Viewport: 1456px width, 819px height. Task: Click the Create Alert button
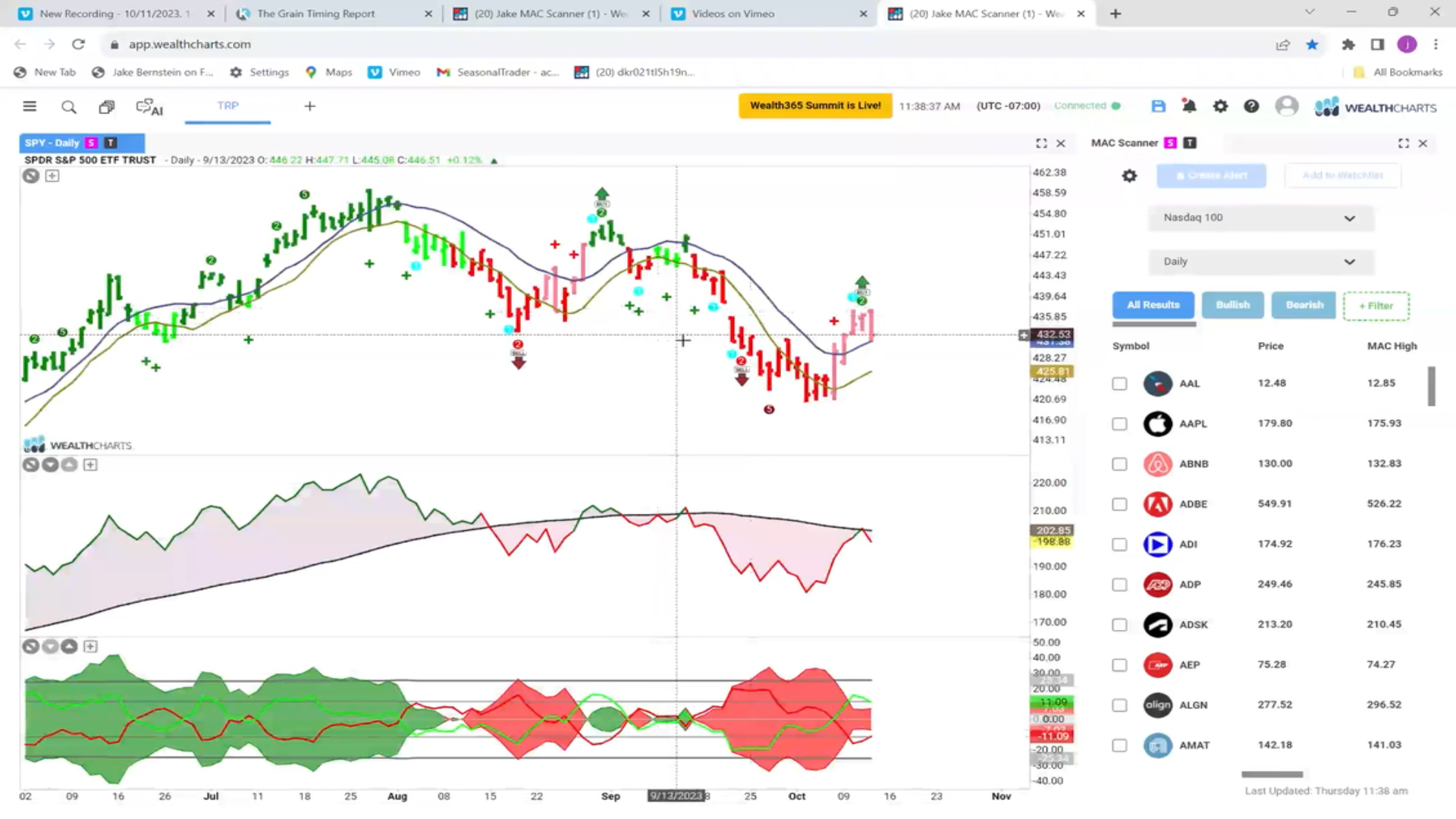(x=1211, y=175)
